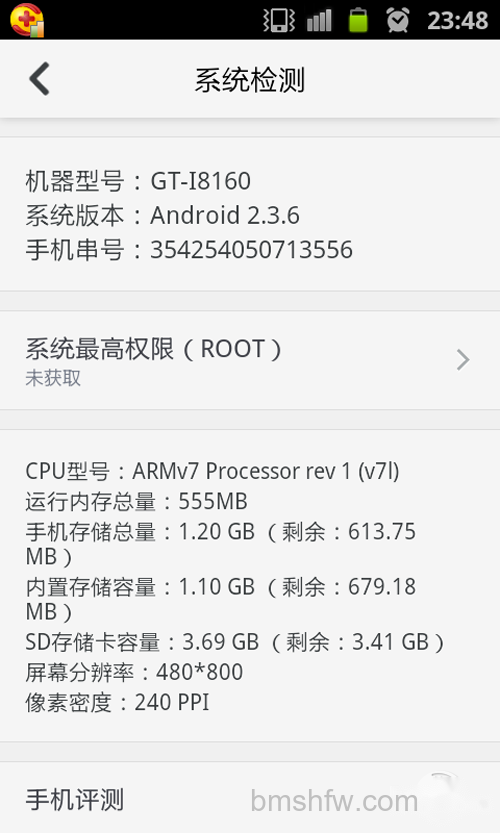500x833 pixels.
Task: Select the 系统版本 Android 2.3.6 line
Action: point(163,216)
